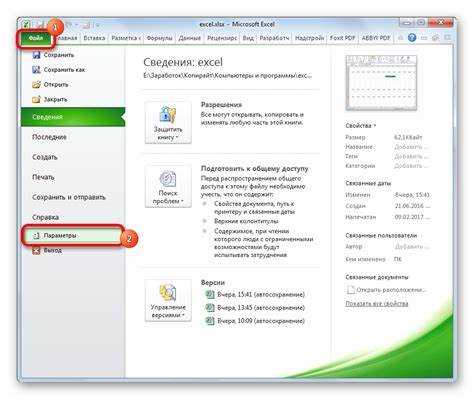Click the Теги field Добавить placeholder
The width and height of the screenshot is (474, 399).
point(411,156)
